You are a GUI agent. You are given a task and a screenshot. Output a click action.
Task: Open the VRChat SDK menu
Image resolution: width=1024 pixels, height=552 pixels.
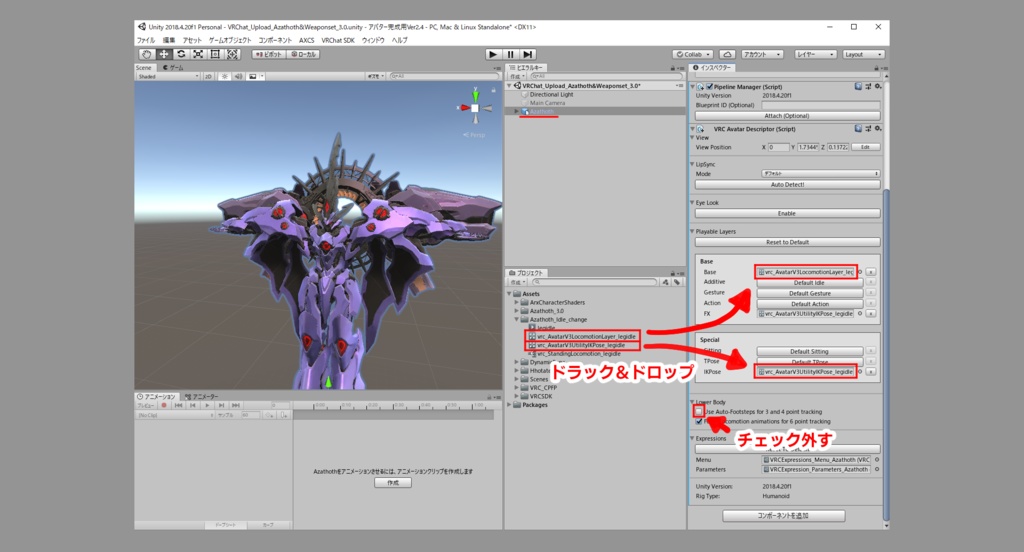coord(338,41)
